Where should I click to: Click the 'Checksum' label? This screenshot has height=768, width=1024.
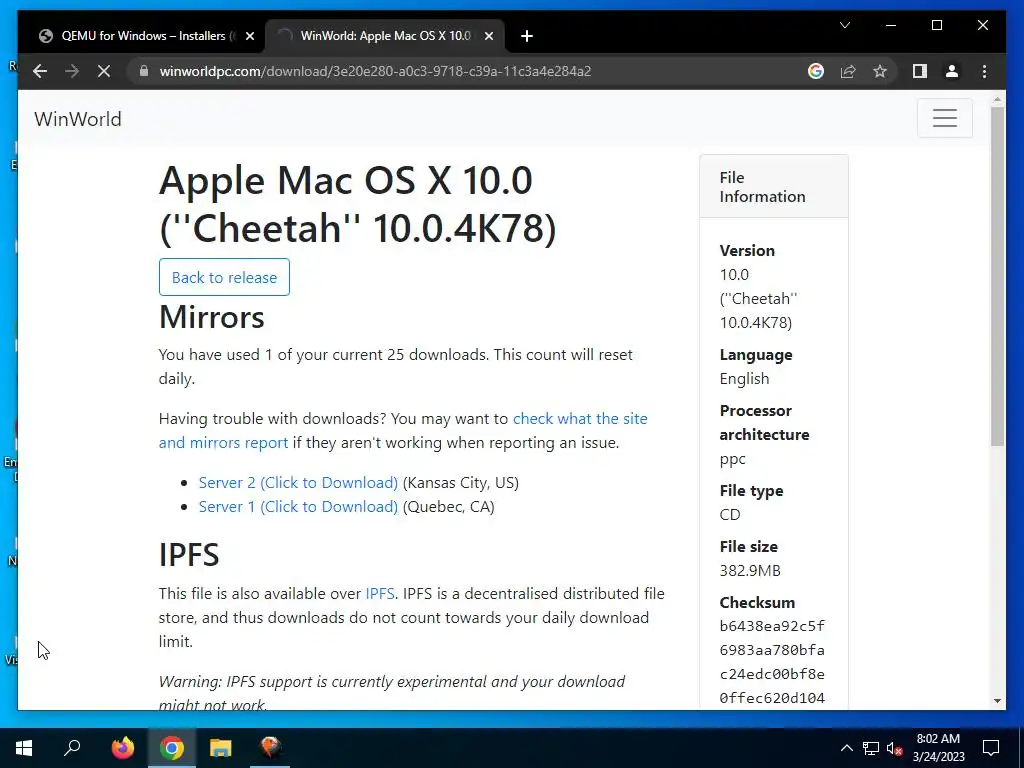tap(757, 602)
